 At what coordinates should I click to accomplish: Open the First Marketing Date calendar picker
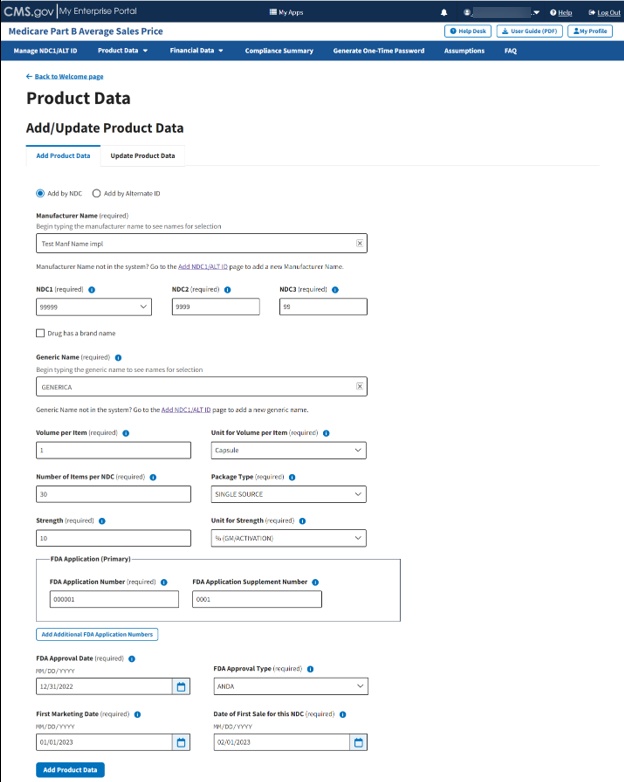(x=181, y=743)
